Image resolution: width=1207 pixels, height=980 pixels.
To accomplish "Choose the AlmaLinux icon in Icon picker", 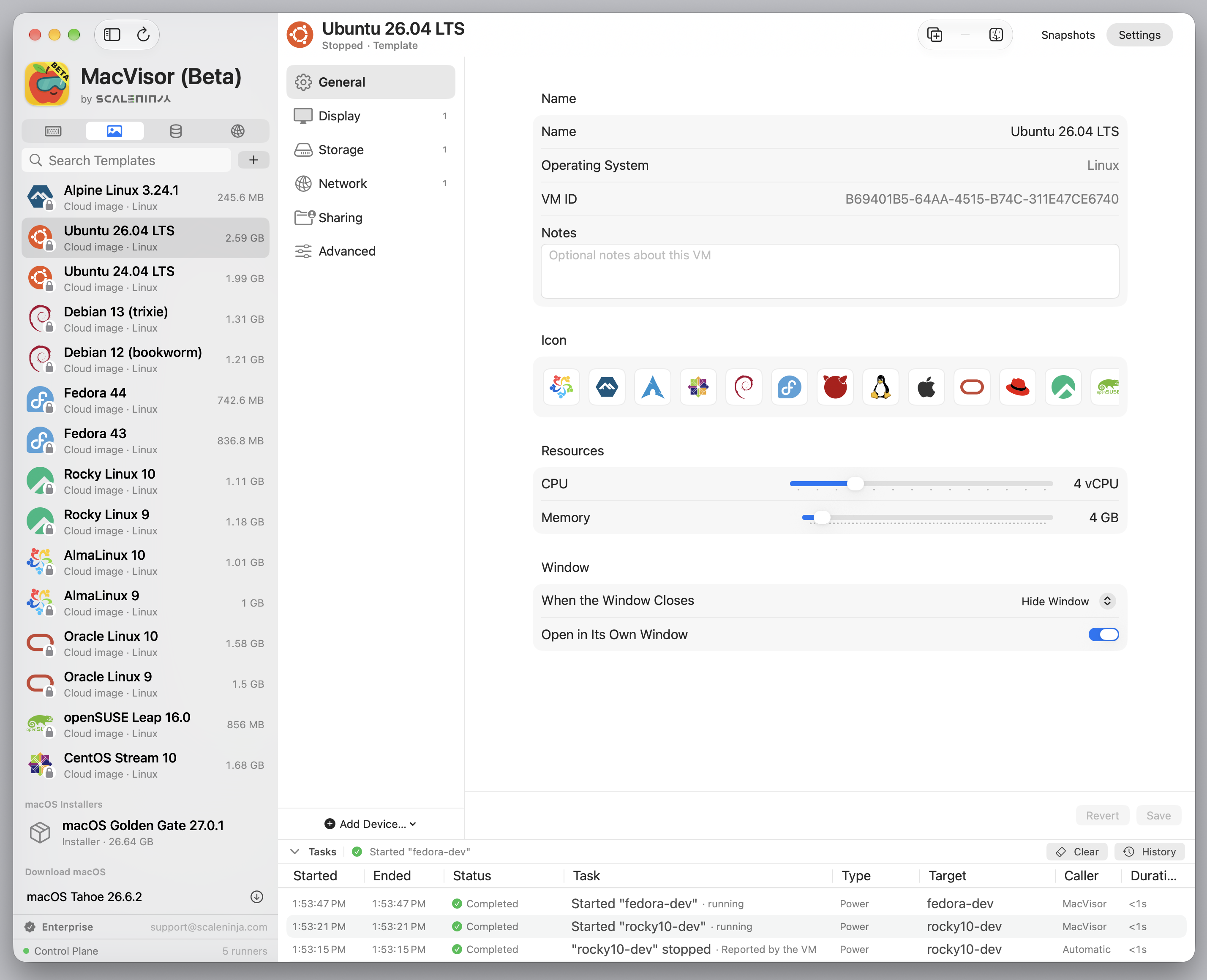I will click(561, 387).
